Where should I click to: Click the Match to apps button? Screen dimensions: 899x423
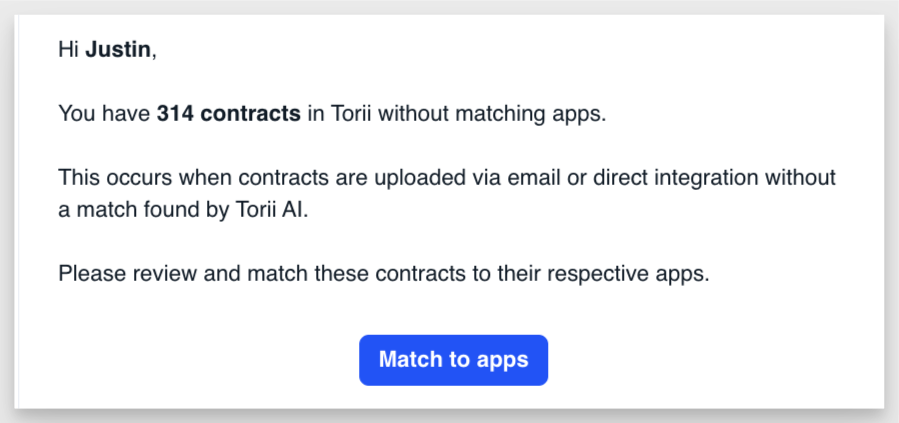click(x=454, y=360)
